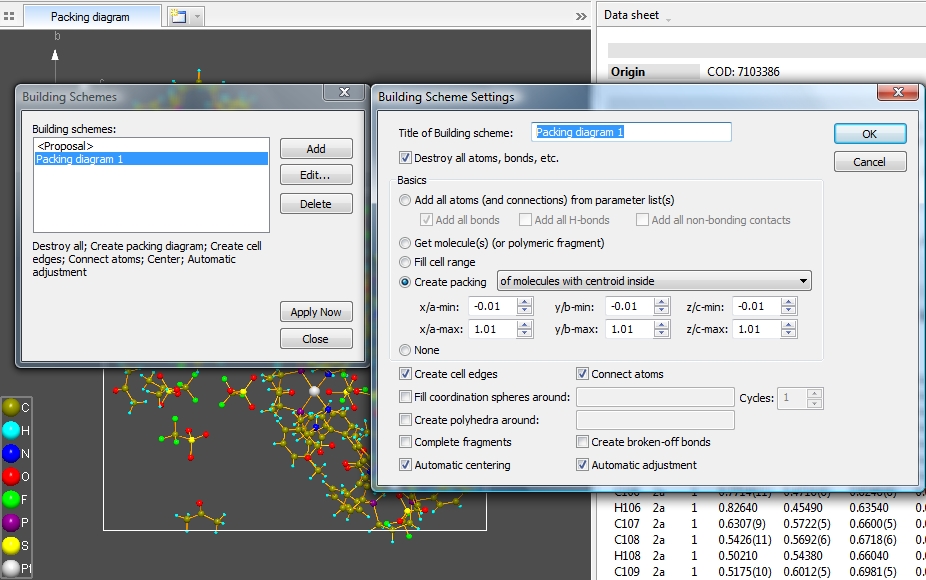Open the dropdown arrow next to new tab icon
Screen dimensions: 926x580
tap(197, 17)
